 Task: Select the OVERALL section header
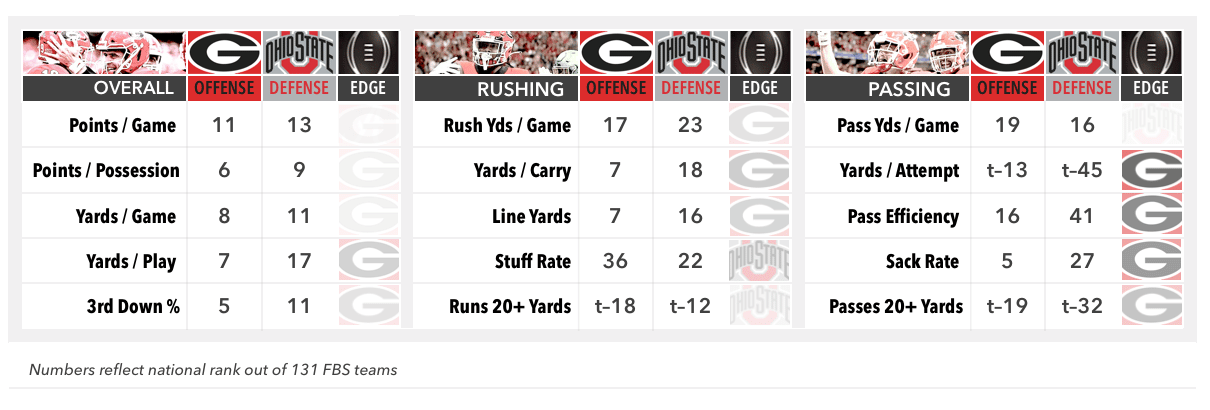(x=104, y=88)
